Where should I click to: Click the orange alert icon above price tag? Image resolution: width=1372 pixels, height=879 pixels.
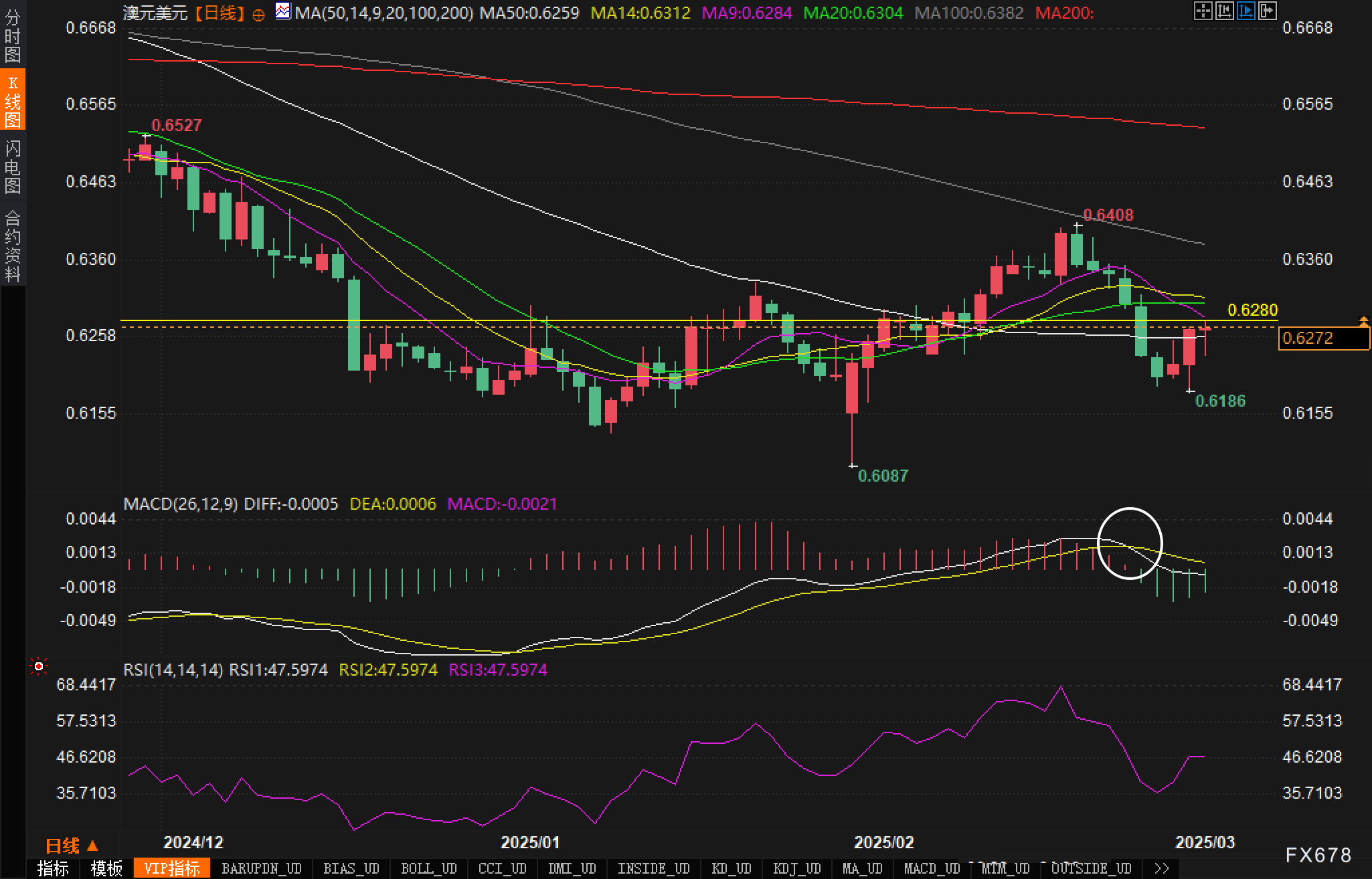coord(1363,321)
